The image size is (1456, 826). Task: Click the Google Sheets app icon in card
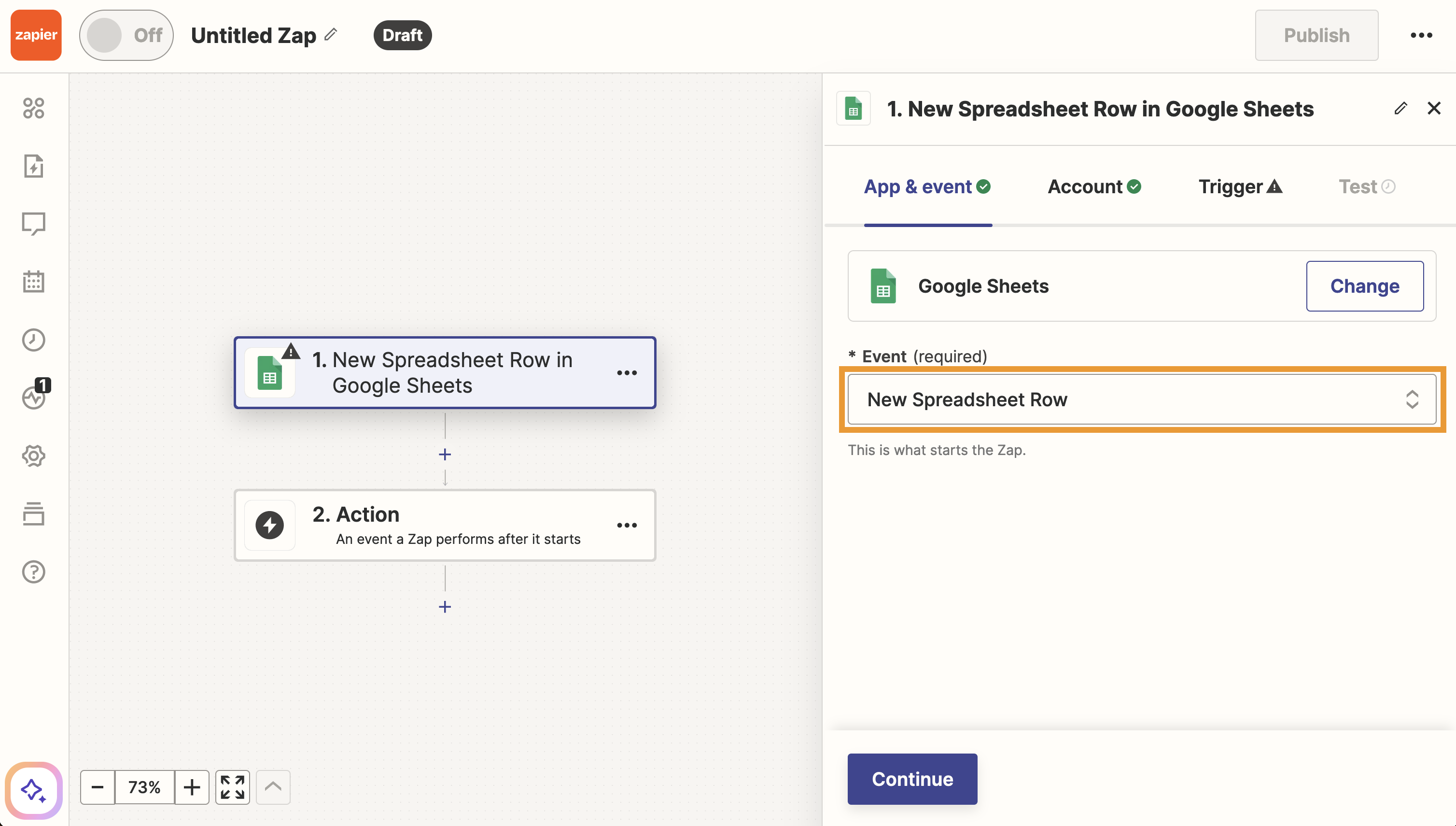pyautogui.click(x=883, y=286)
